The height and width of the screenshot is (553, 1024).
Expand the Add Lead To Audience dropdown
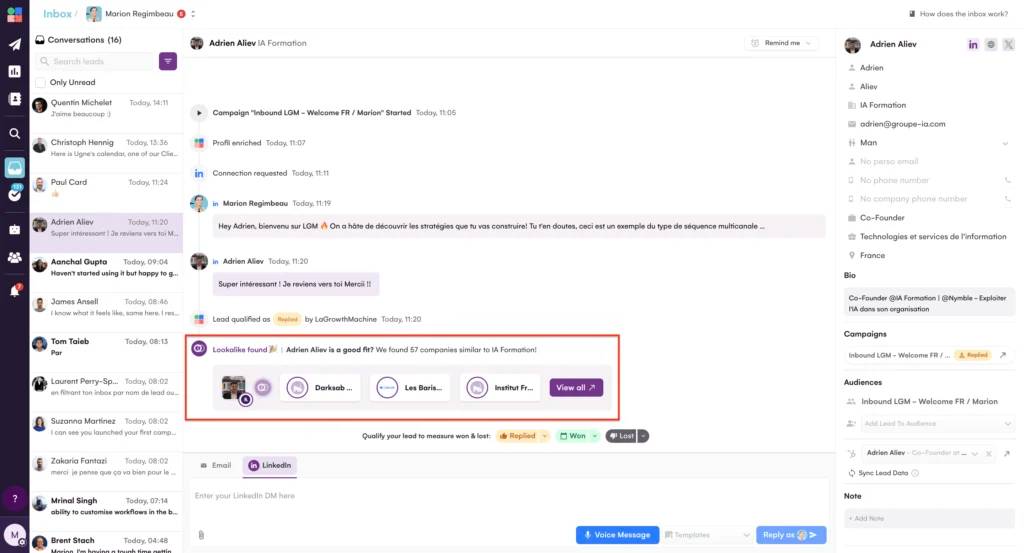[928, 424]
